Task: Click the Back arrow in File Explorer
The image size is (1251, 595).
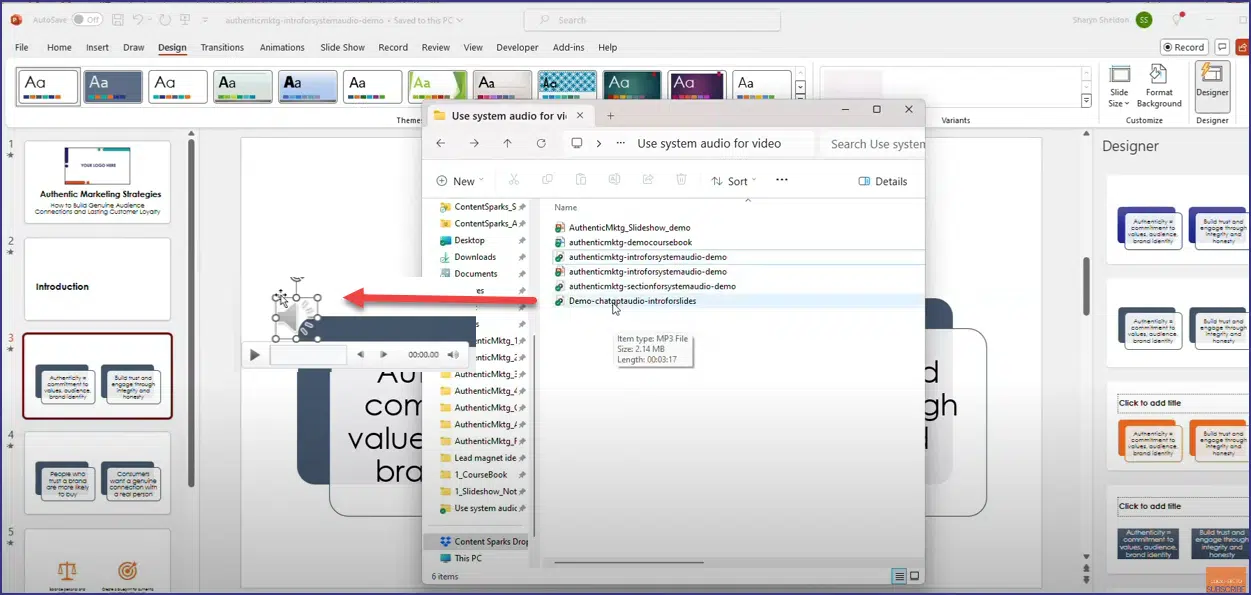Action: (441, 143)
